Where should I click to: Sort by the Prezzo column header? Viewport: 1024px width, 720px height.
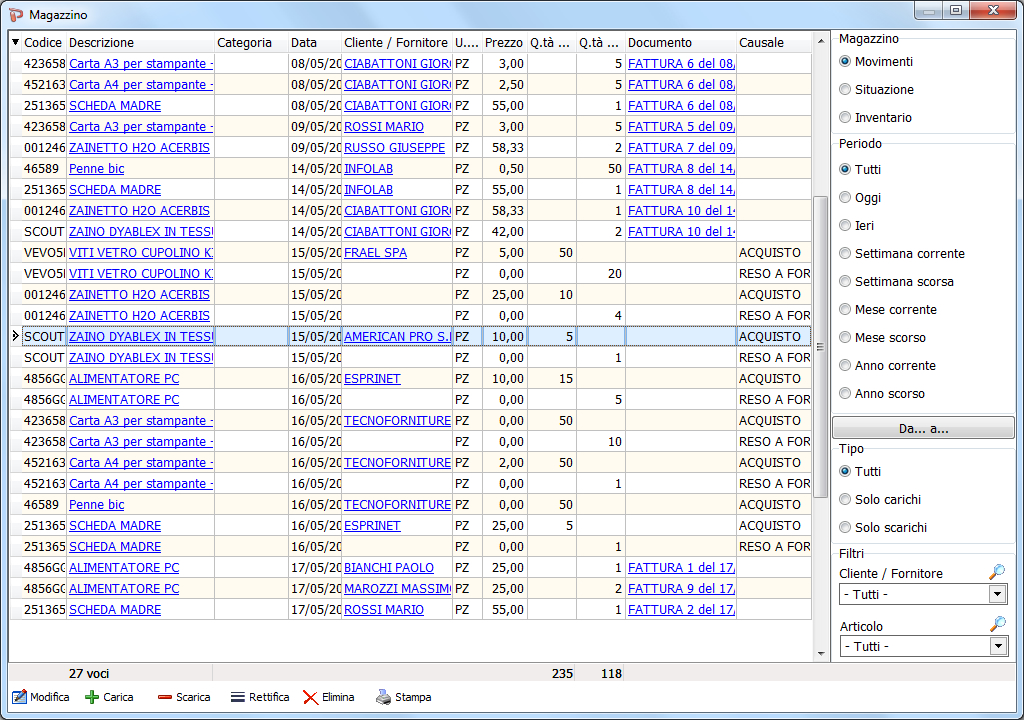[504, 42]
